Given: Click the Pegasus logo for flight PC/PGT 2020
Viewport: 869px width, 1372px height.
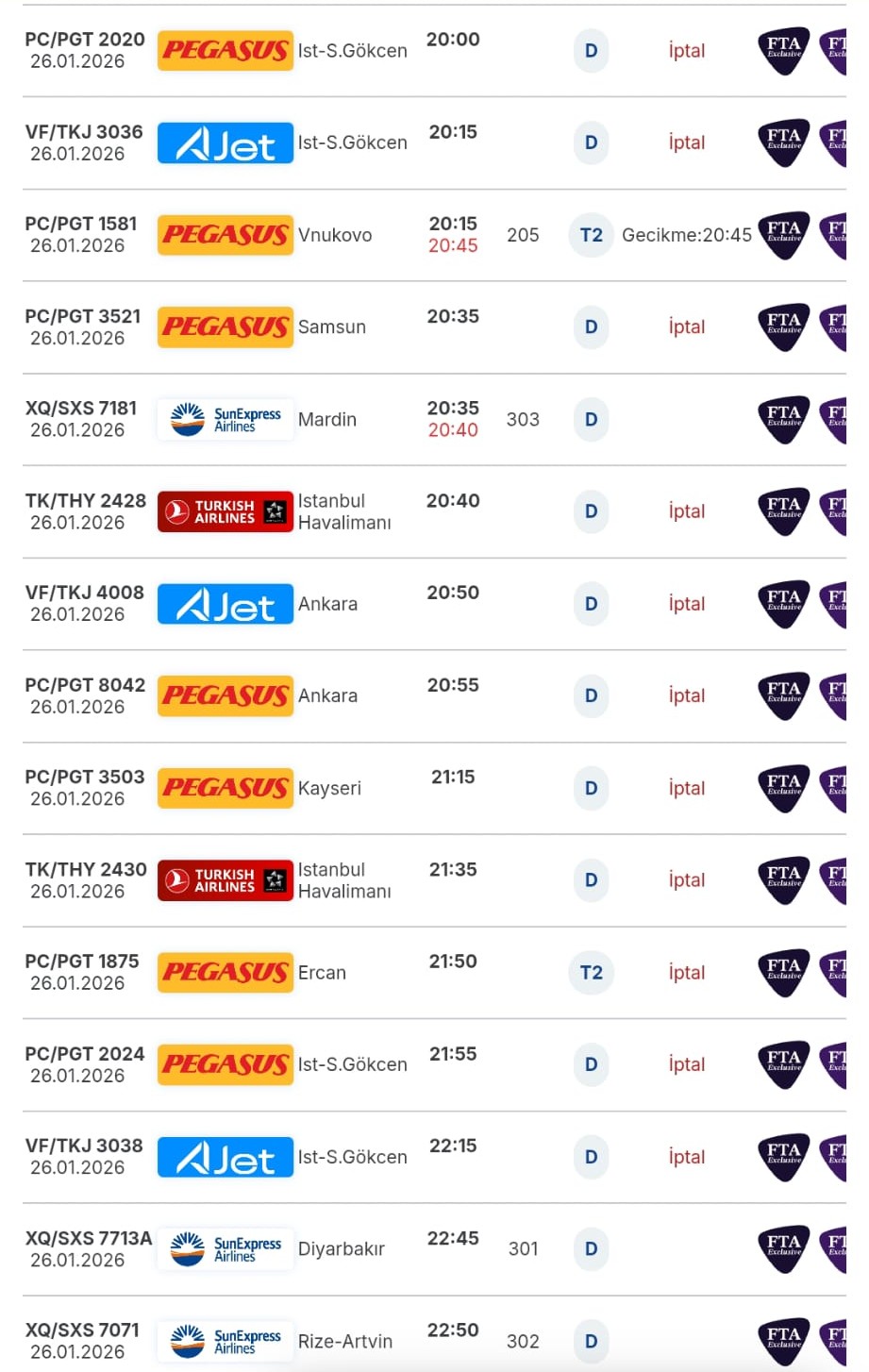Looking at the screenshot, I should 225,50.
